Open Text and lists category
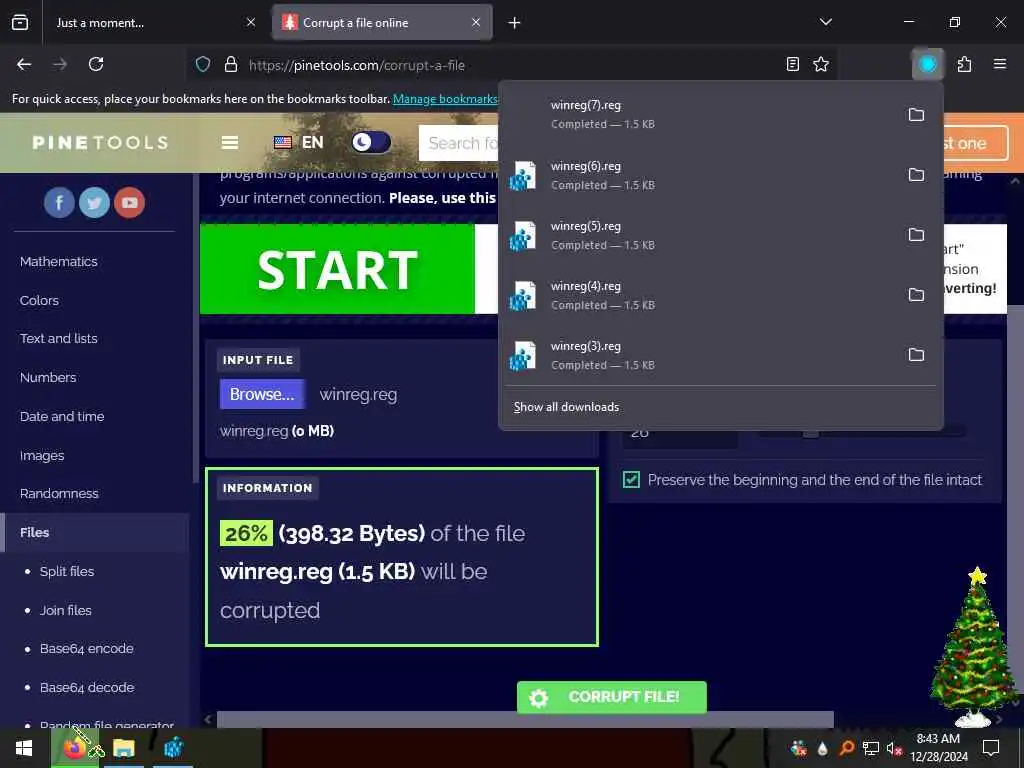Screen dimensions: 1024x768 click(59, 338)
